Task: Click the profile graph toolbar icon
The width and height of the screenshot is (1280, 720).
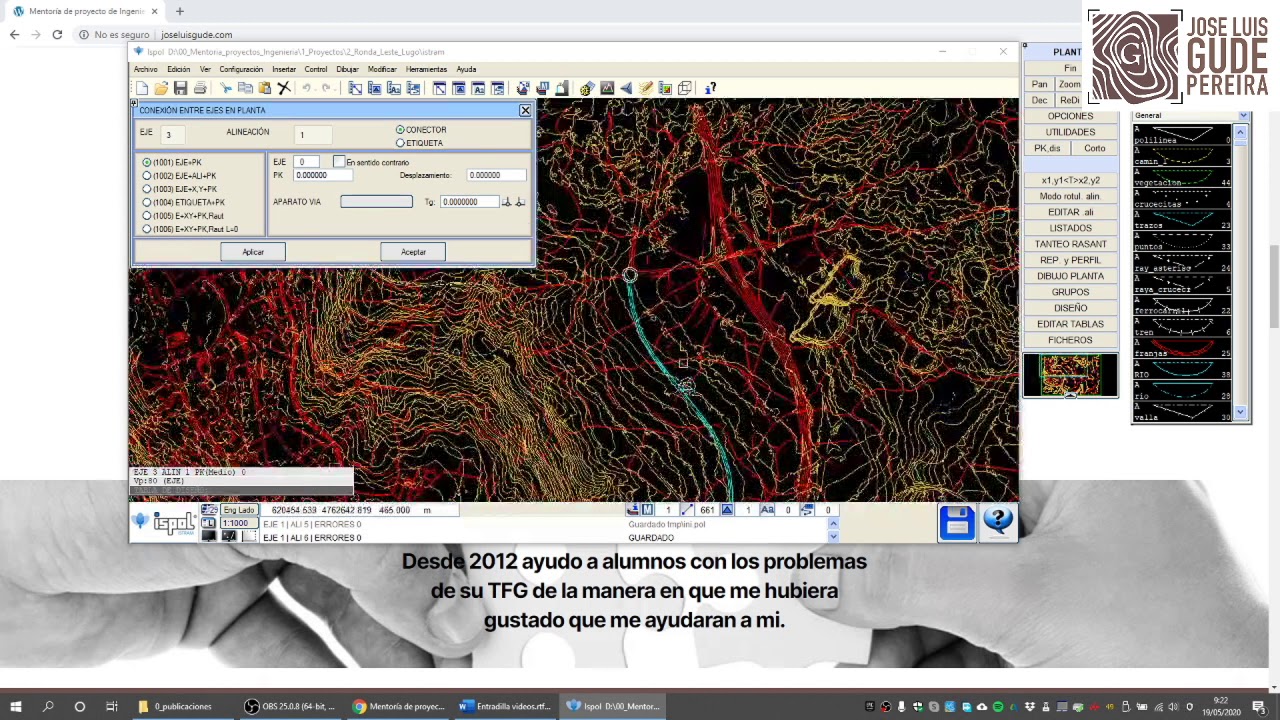Action: (607, 88)
